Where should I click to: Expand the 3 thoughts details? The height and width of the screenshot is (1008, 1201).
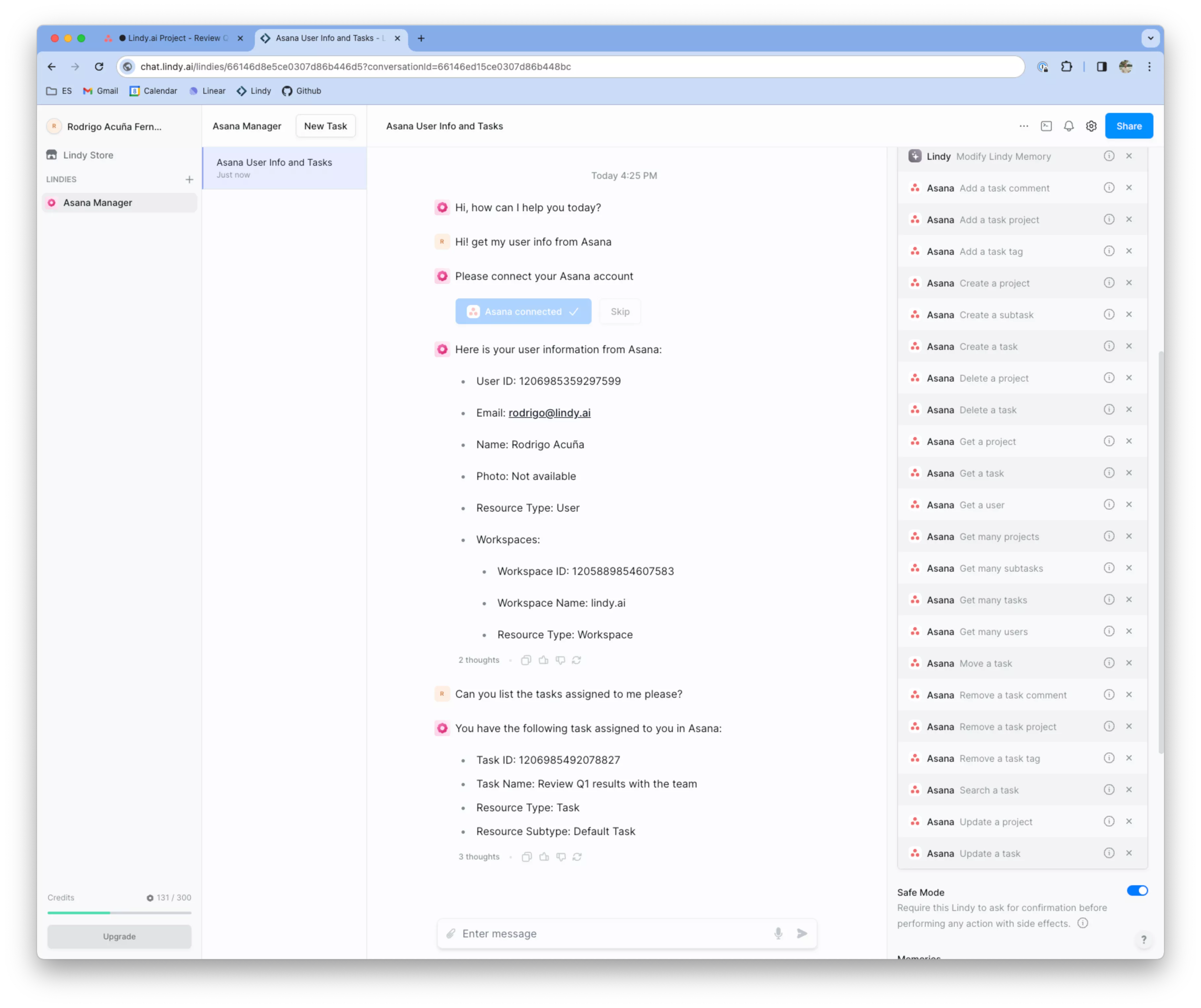coord(479,857)
